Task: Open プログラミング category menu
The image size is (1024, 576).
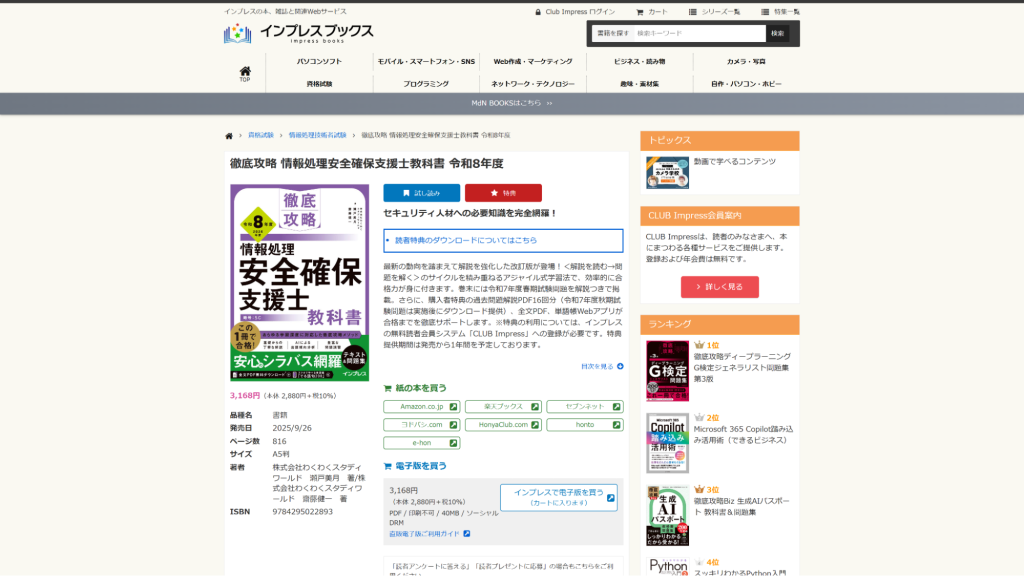Action: pyautogui.click(x=426, y=84)
